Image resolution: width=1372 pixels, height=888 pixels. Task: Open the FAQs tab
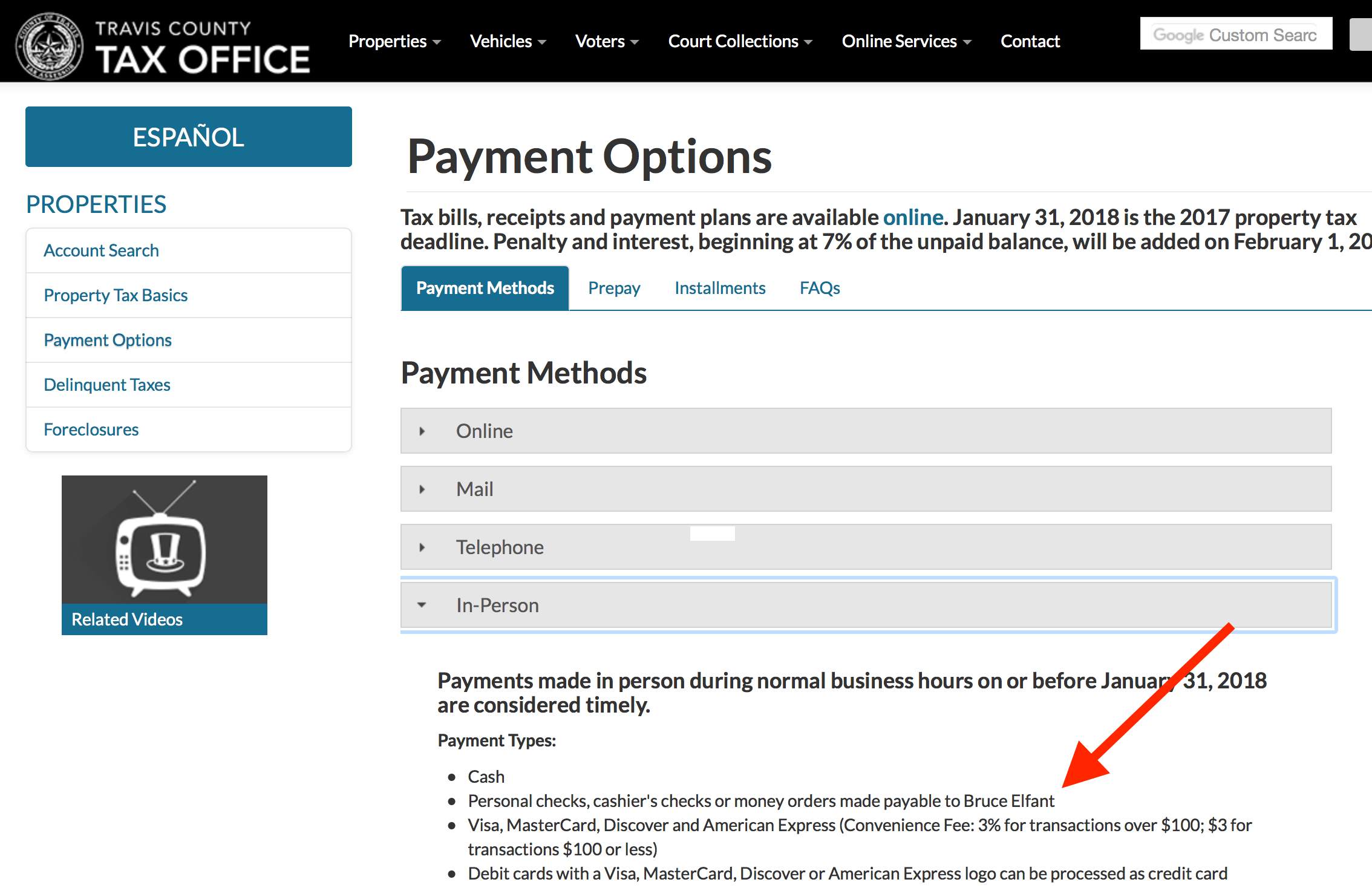point(819,288)
